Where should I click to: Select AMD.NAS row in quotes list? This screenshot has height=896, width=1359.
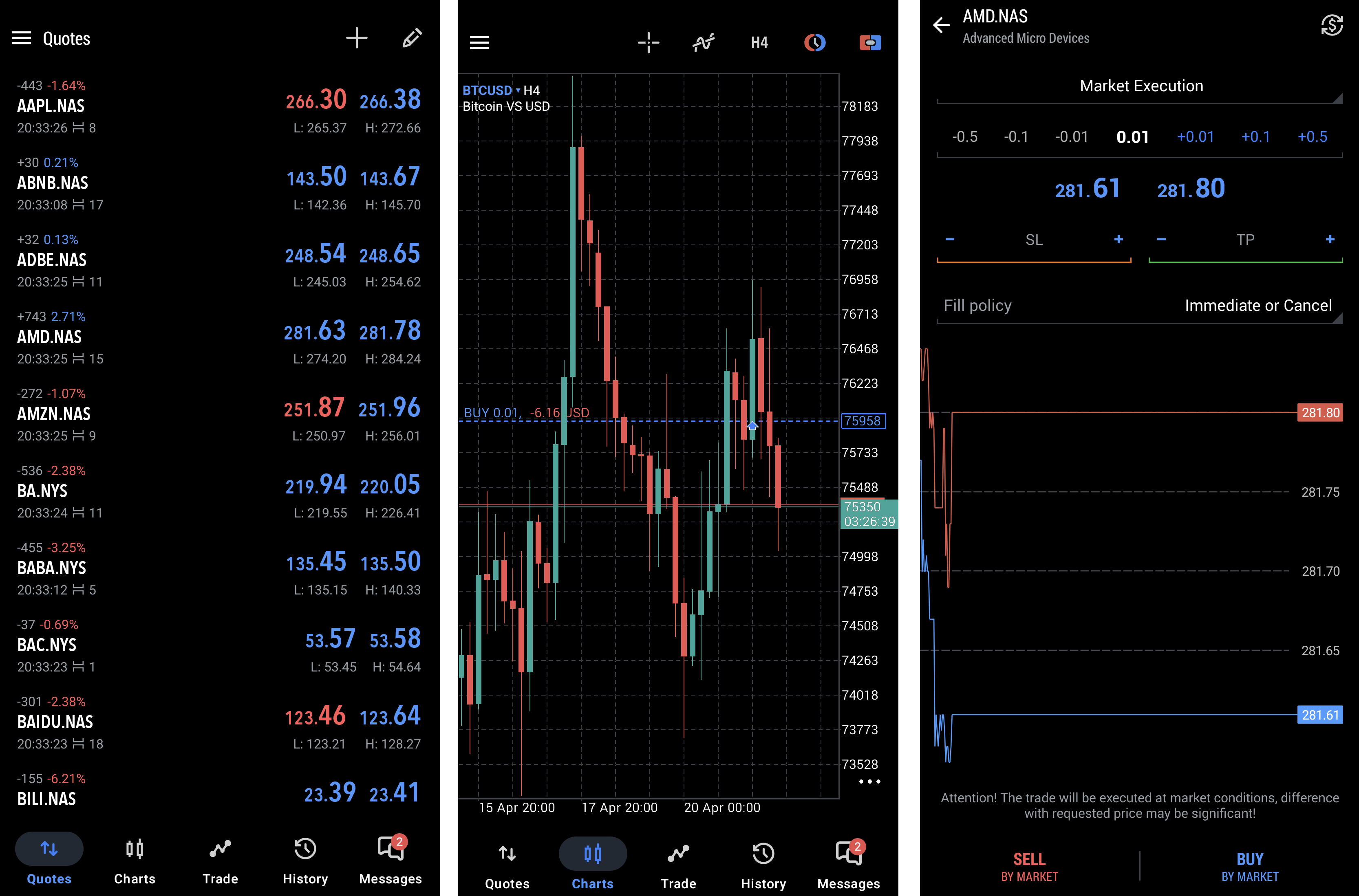(219, 337)
